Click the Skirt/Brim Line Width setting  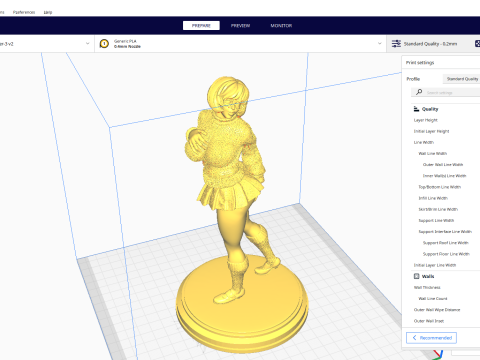click(438, 209)
